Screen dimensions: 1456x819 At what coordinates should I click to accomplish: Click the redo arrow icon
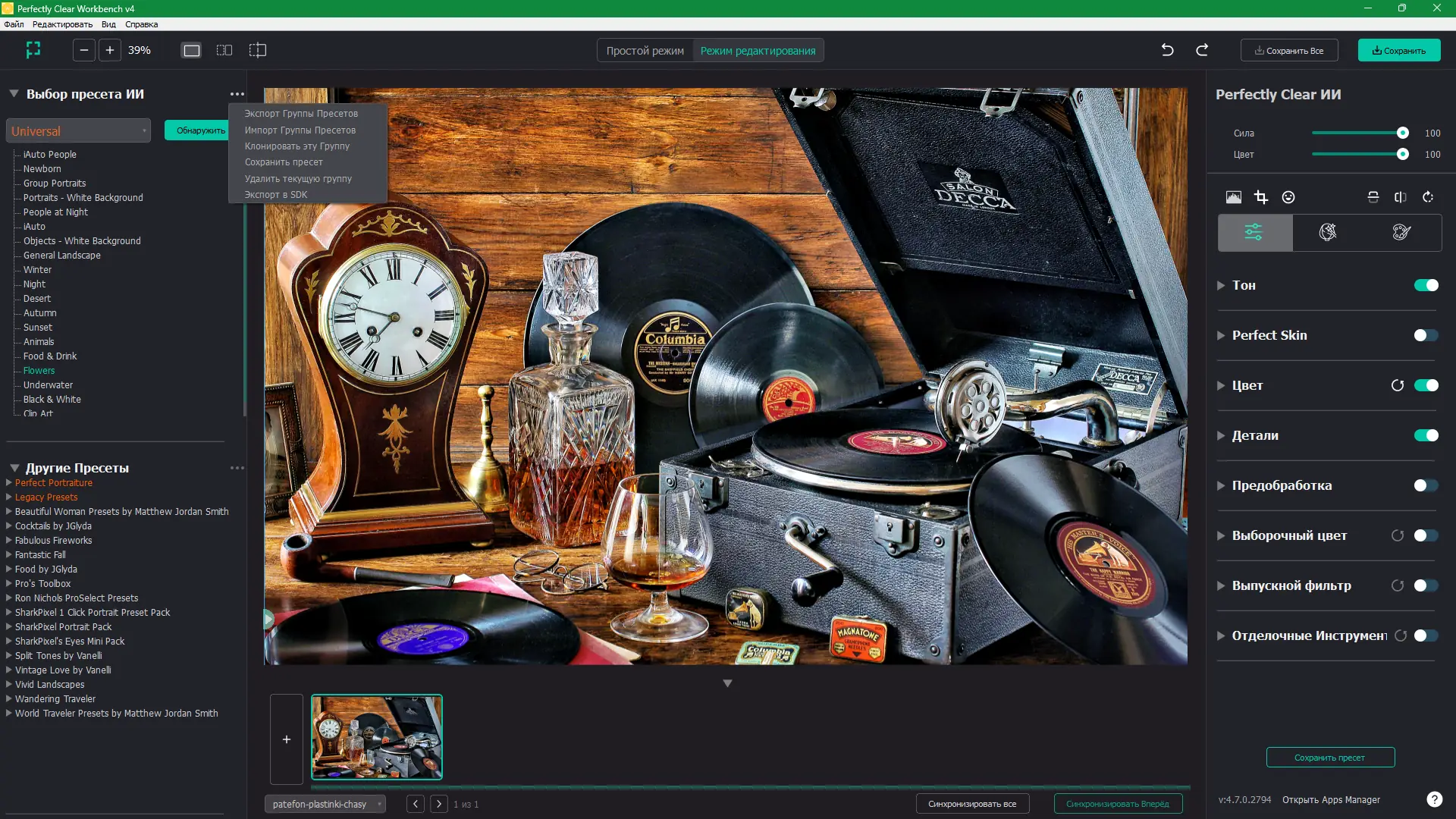coord(1202,50)
